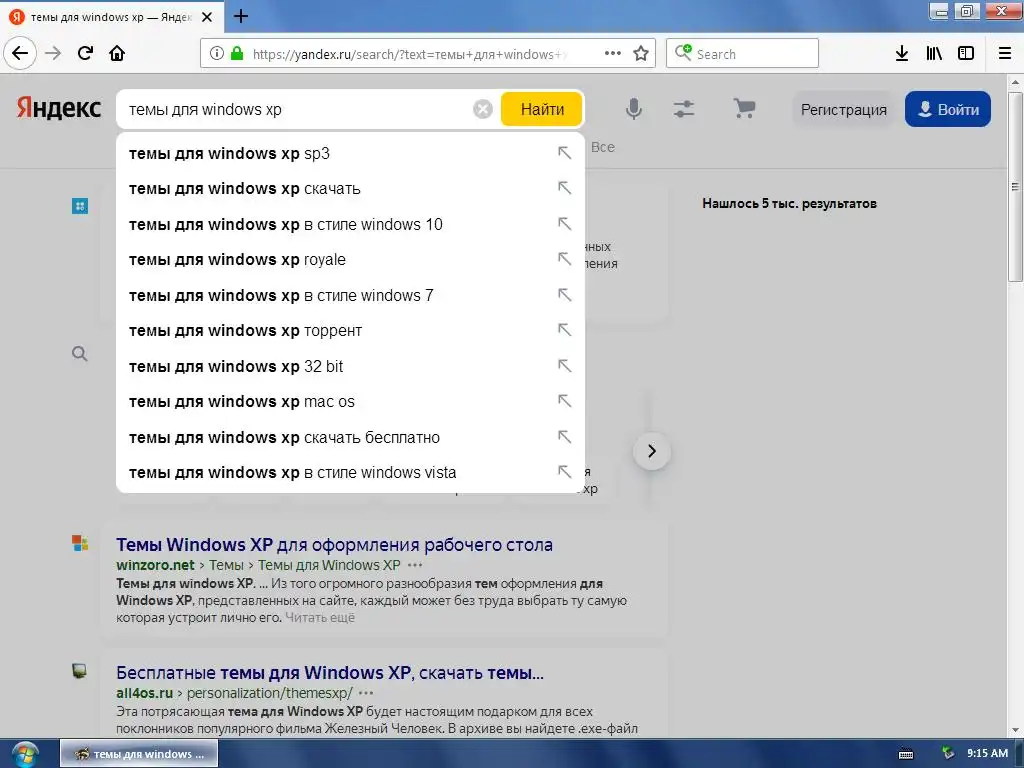Click scrollbar down arrow
This screenshot has height=768, width=1024.
click(1015, 730)
